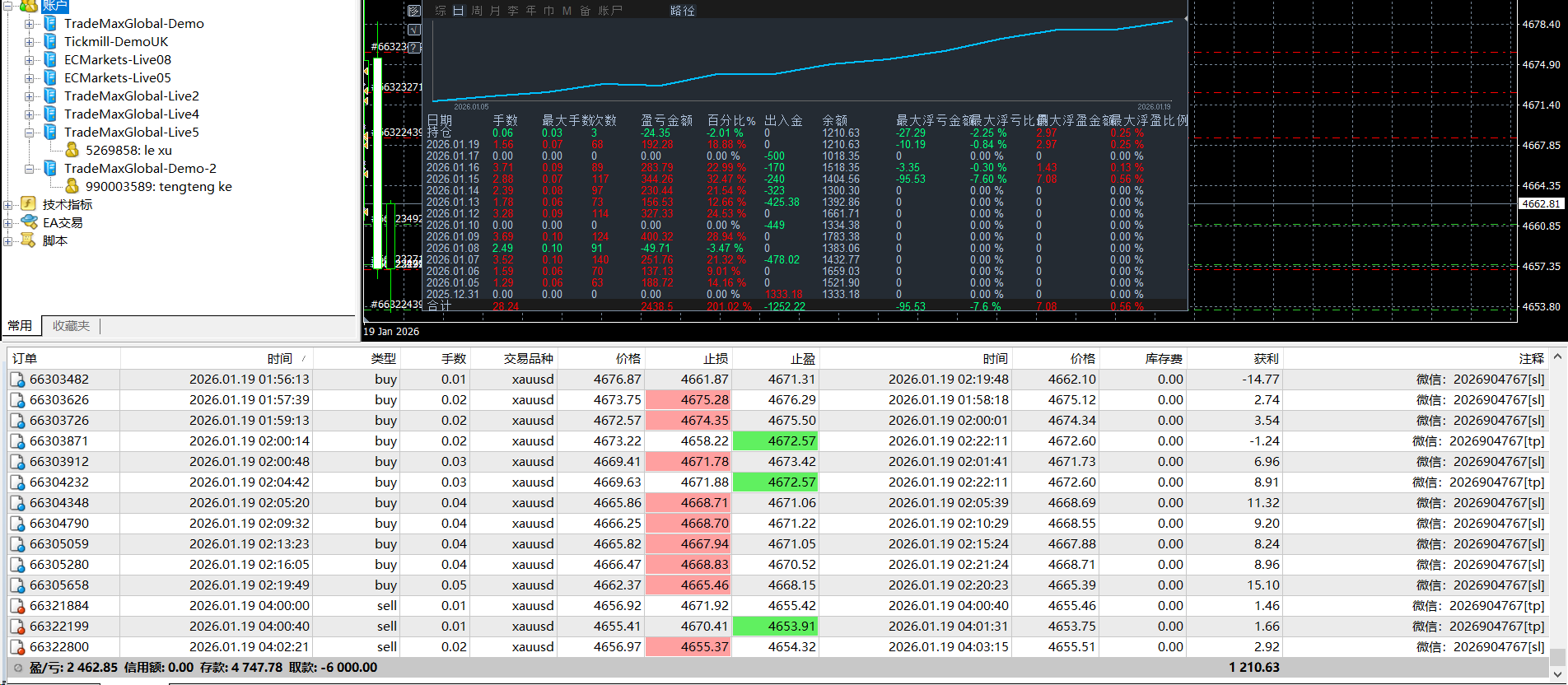1568x685 pixels.
Task: Sort trades by the 获利 profit column header
Action: (1265, 358)
